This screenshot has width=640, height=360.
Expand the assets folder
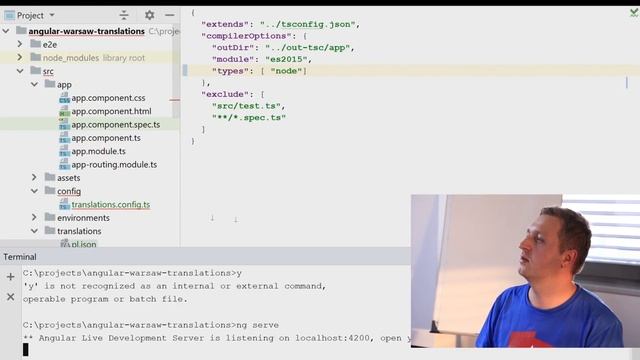[34, 178]
